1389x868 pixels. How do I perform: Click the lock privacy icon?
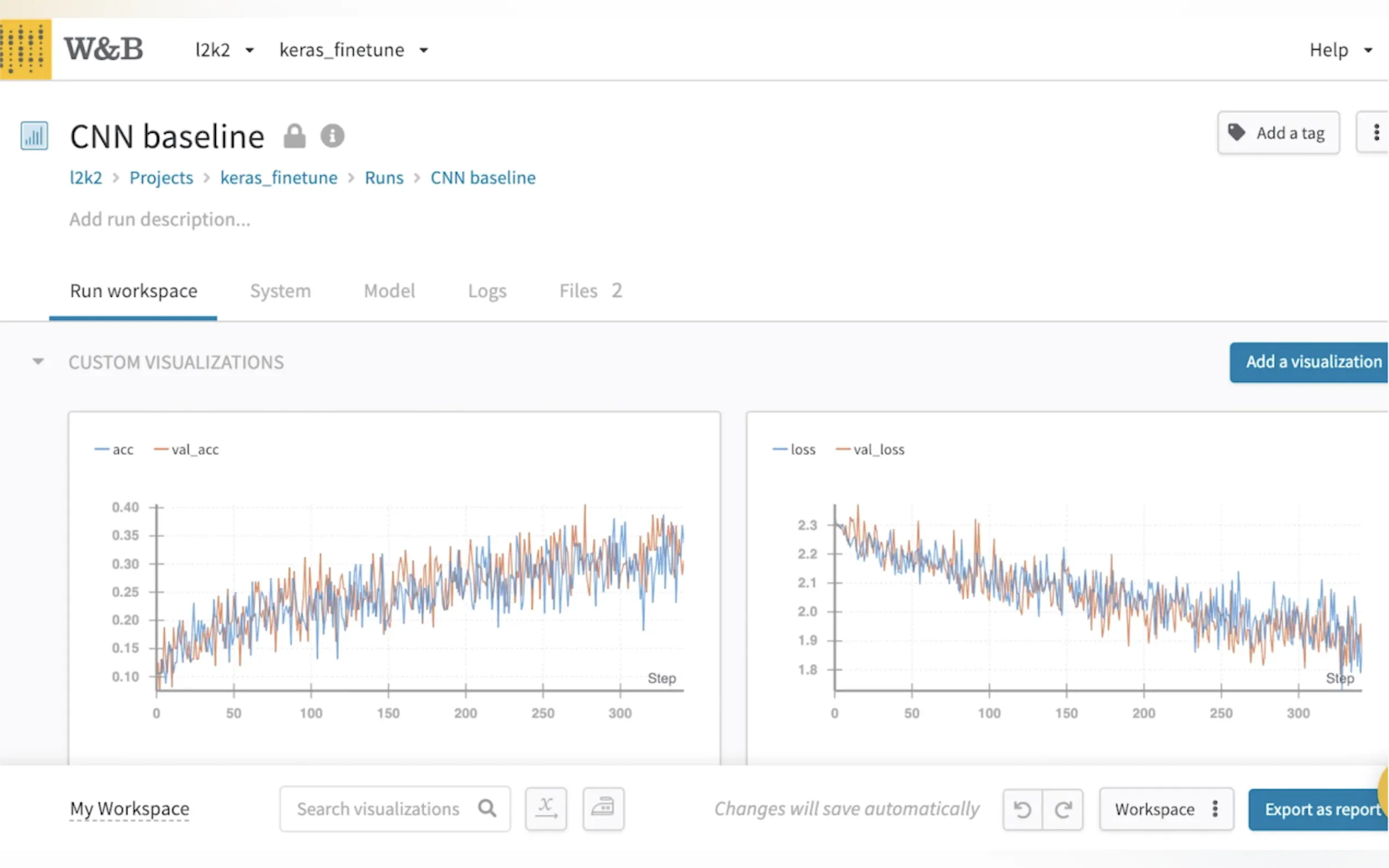(295, 137)
